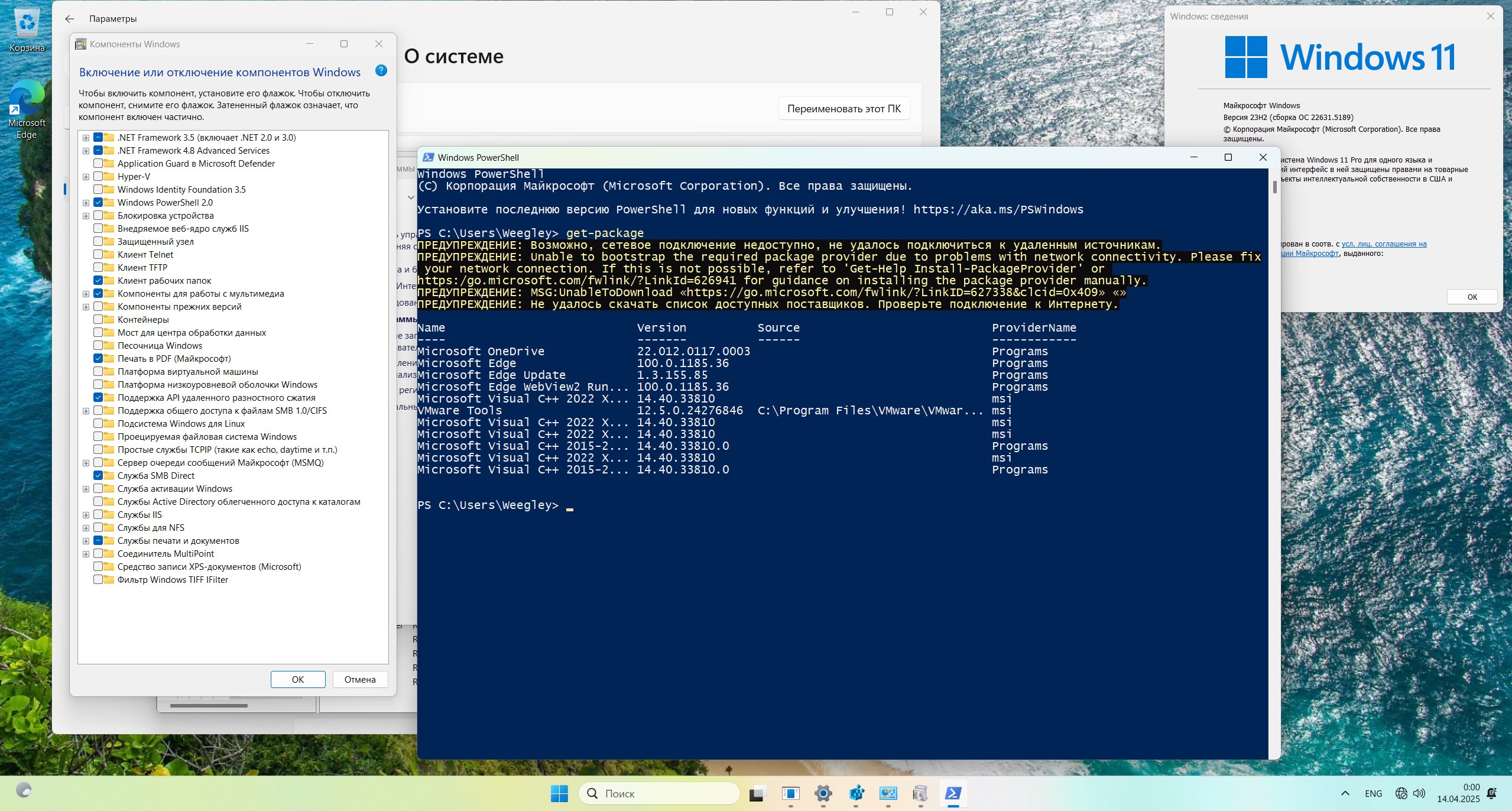Enable the Клиент Telnet checkbox
Viewport: 1512px width, 811px height.
click(99, 254)
